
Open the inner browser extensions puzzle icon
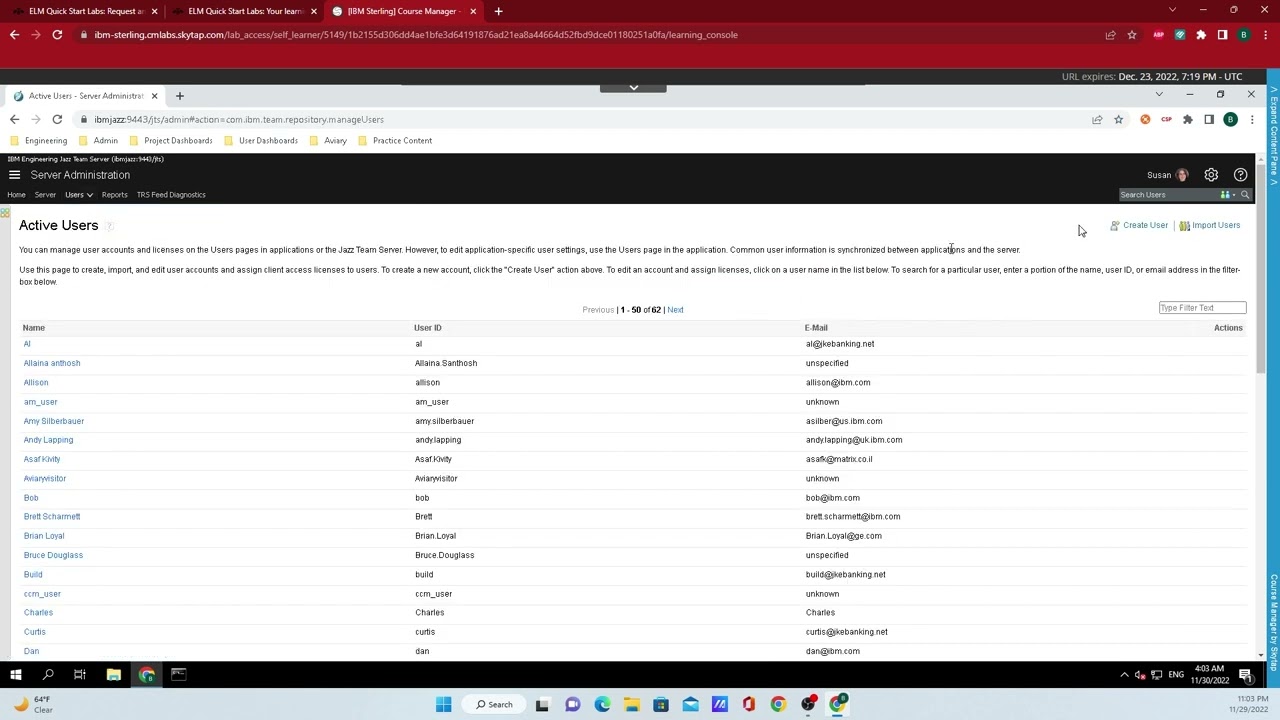point(1187,120)
